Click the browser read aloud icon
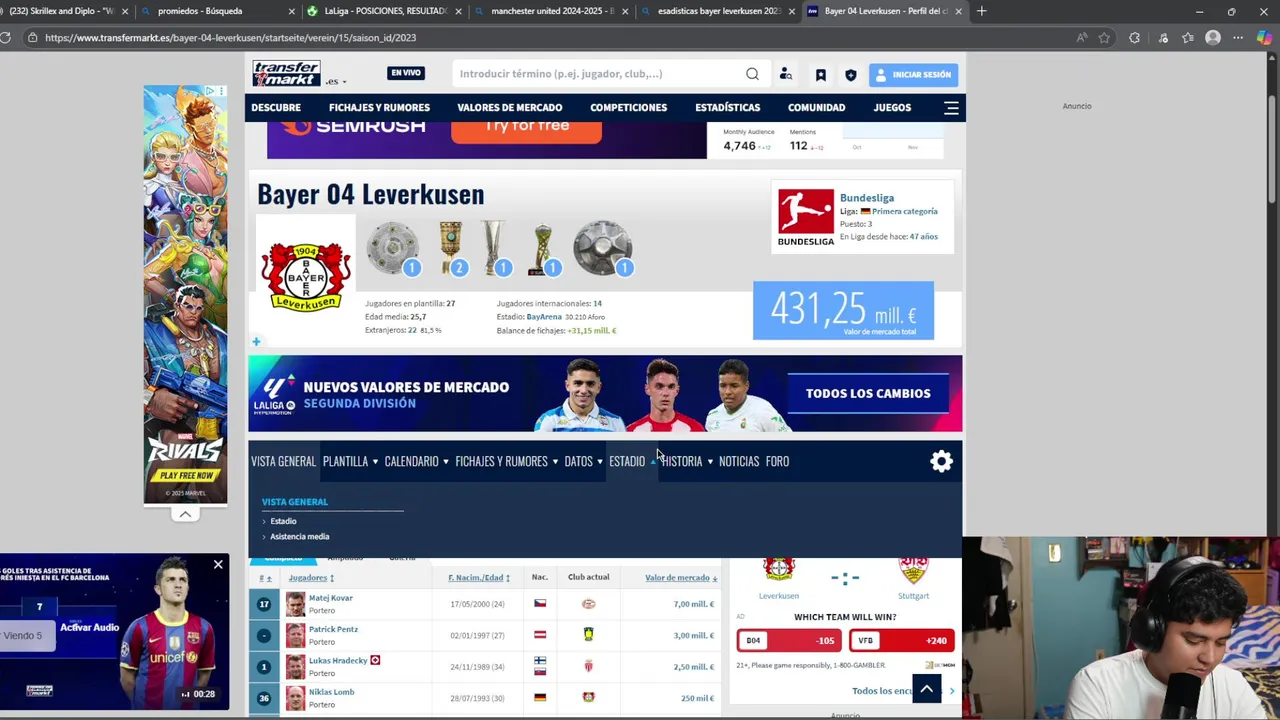 (x=1082, y=38)
